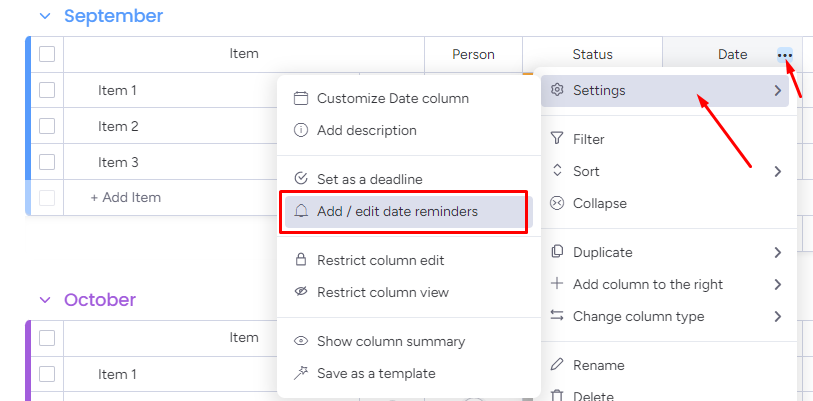Choose Set as a deadline
The image size is (813, 401).
[369, 179]
